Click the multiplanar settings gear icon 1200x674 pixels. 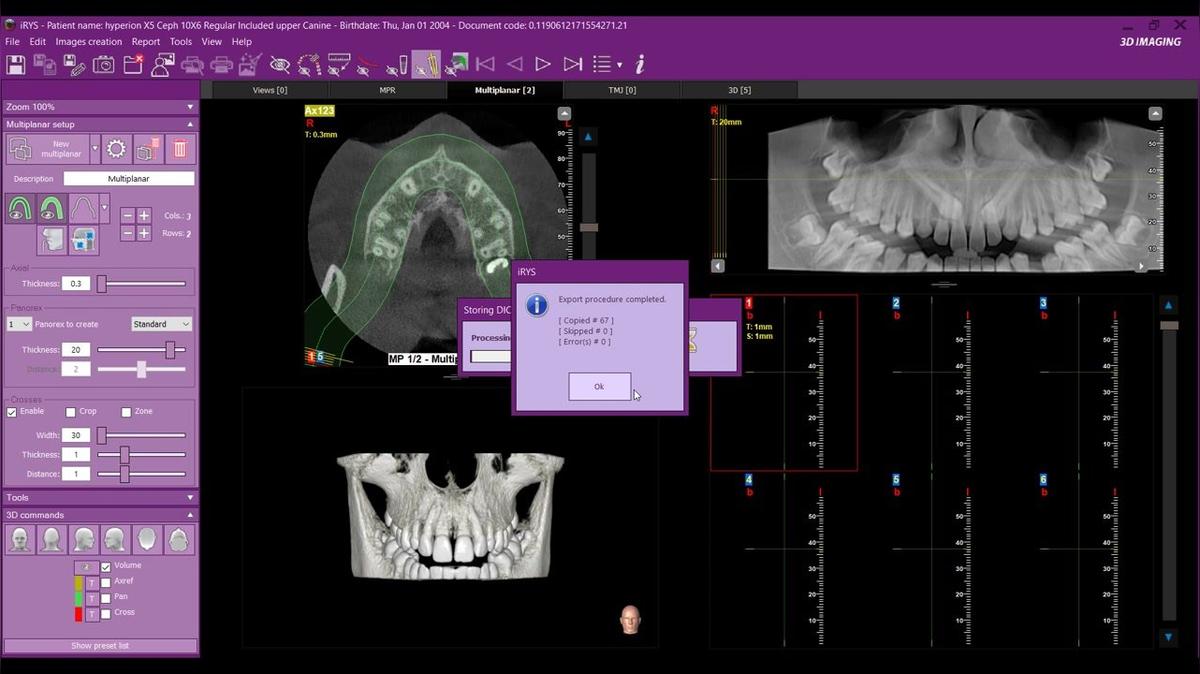(116, 149)
